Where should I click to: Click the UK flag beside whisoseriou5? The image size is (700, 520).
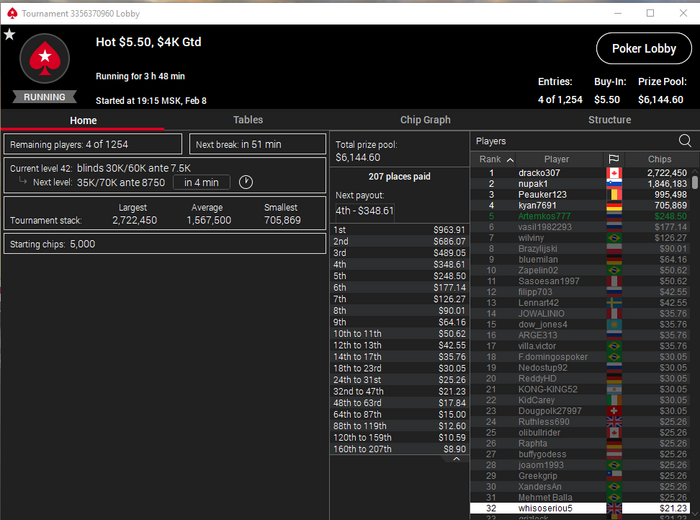coord(614,508)
